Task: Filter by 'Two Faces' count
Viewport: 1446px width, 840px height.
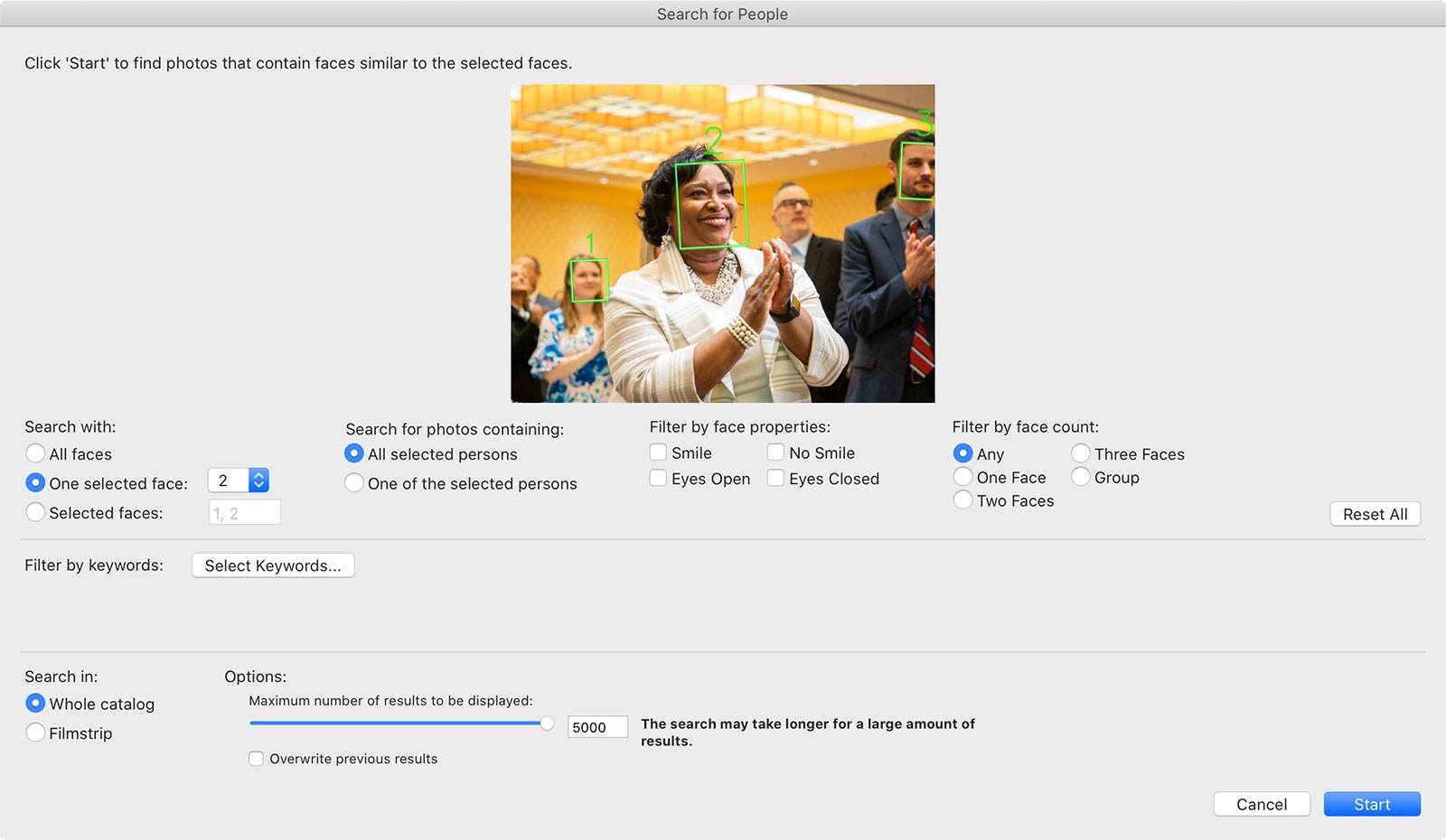Action: click(x=963, y=500)
